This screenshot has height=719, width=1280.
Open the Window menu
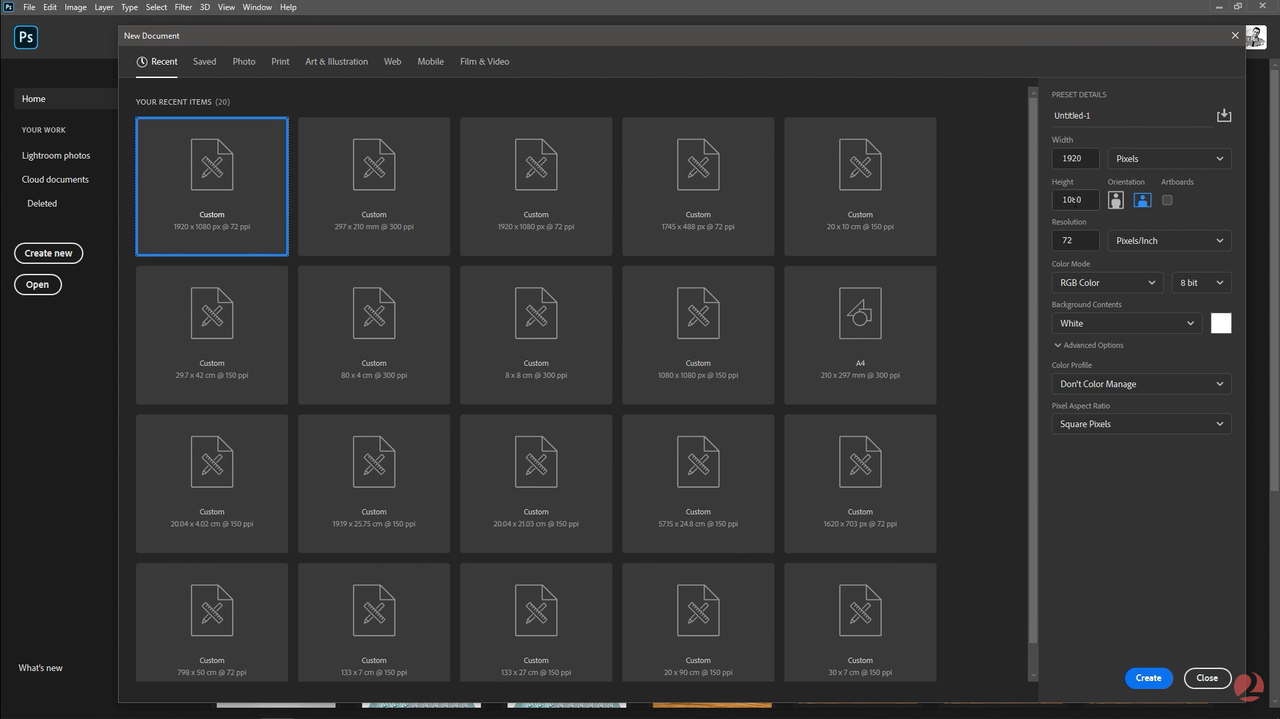[x=257, y=7]
